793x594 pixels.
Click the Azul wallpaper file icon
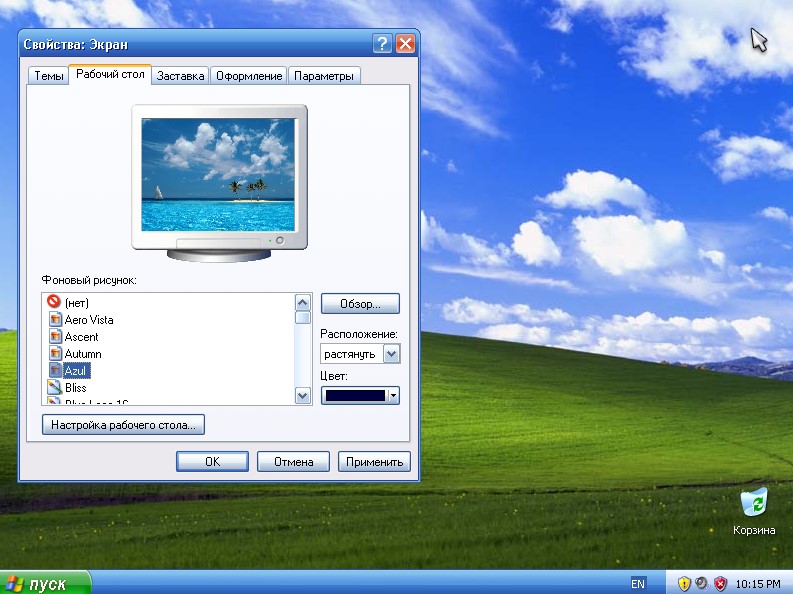[55, 371]
